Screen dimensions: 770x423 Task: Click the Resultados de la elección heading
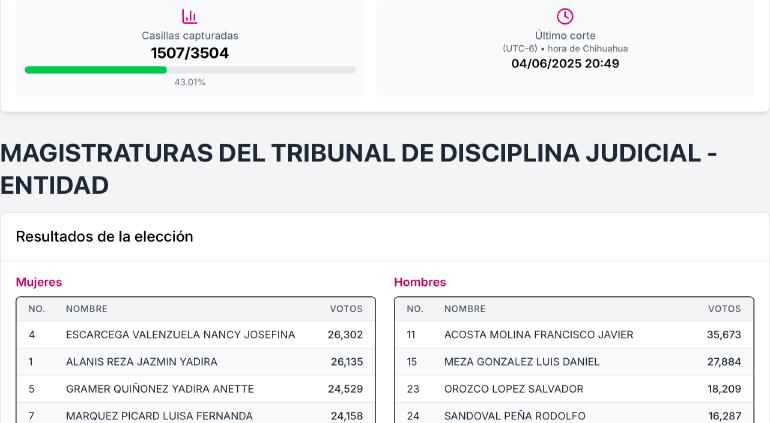click(x=104, y=236)
